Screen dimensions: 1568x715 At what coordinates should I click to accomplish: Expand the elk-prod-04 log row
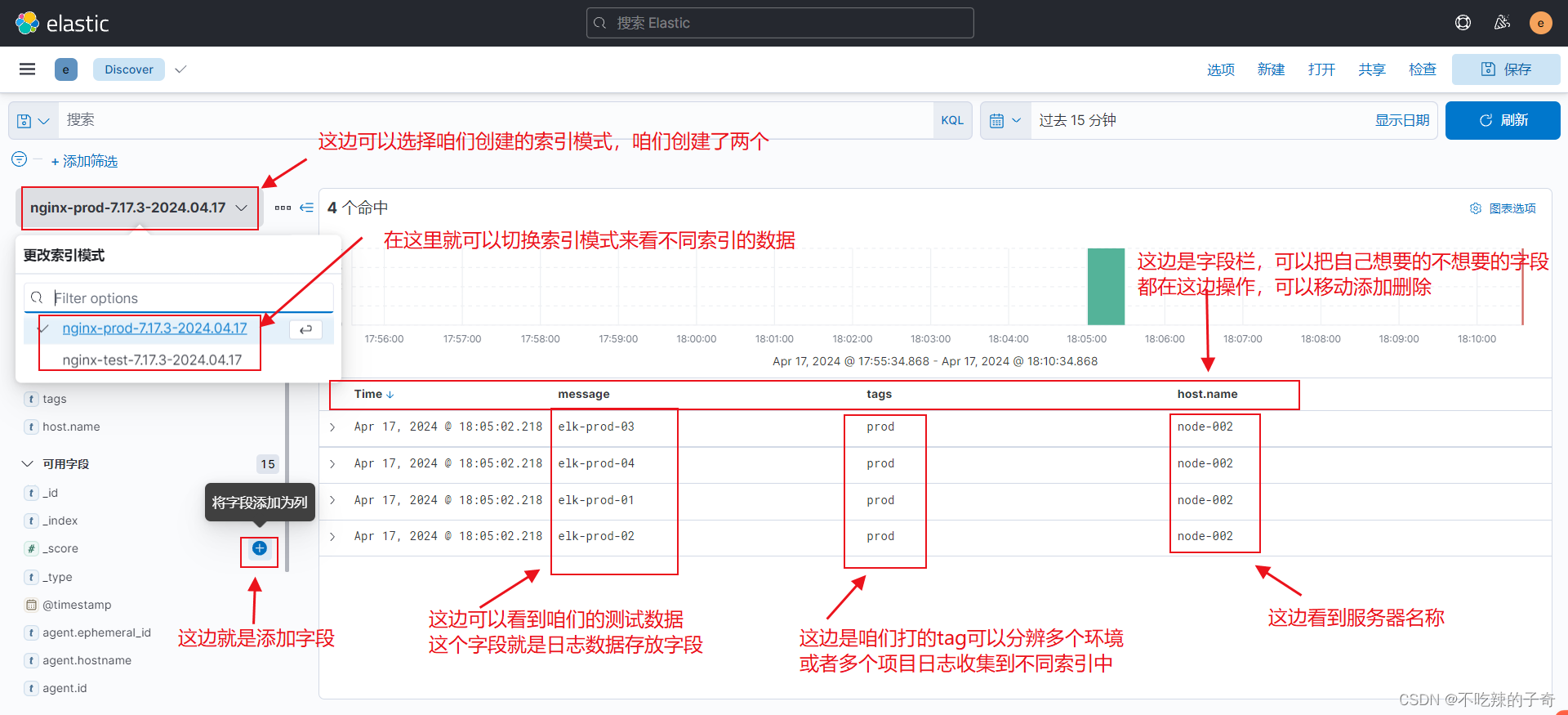pyautogui.click(x=332, y=463)
